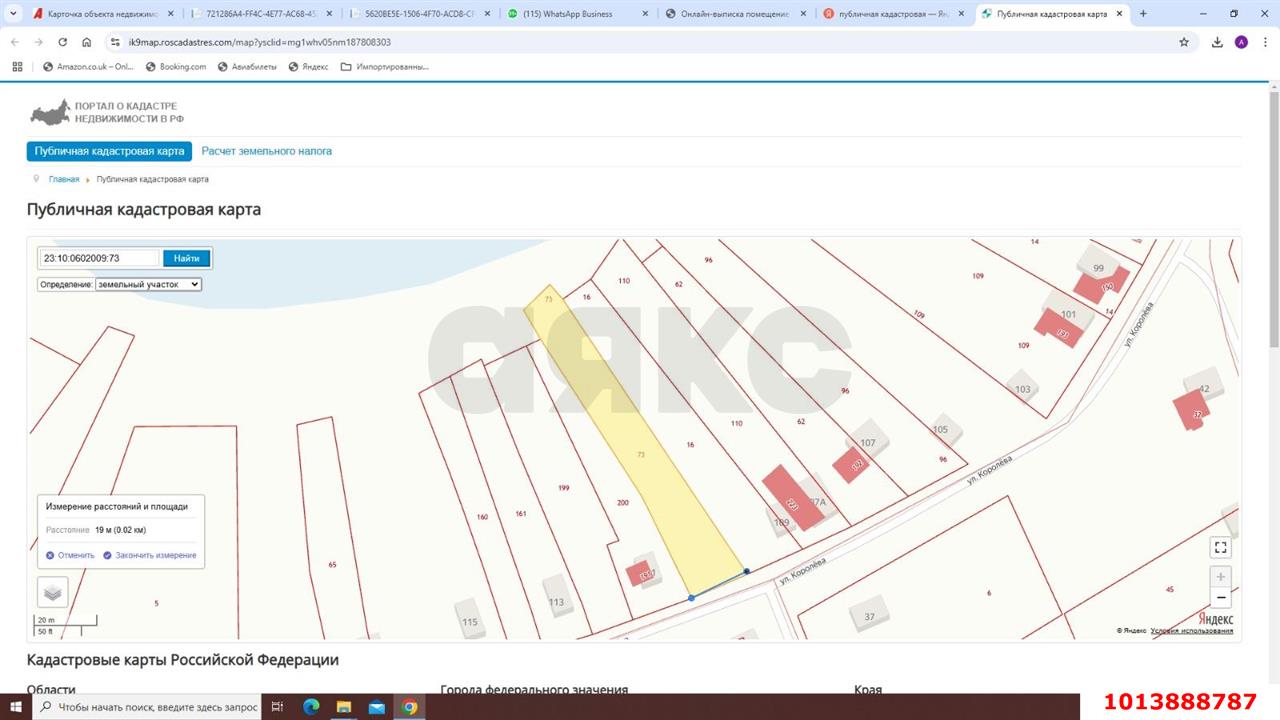
Task: Open 'Расчет земельного налога' tab
Action: pyautogui.click(x=266, y=151)
